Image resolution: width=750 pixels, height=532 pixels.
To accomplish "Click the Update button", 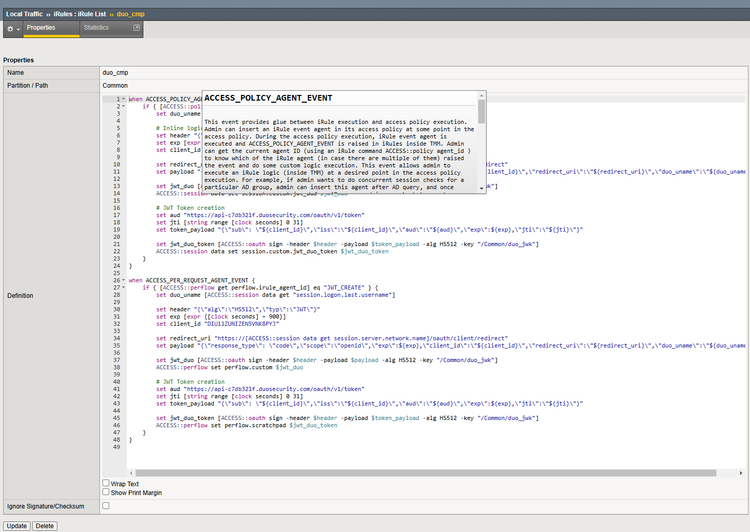I will [x=17, y=525].
